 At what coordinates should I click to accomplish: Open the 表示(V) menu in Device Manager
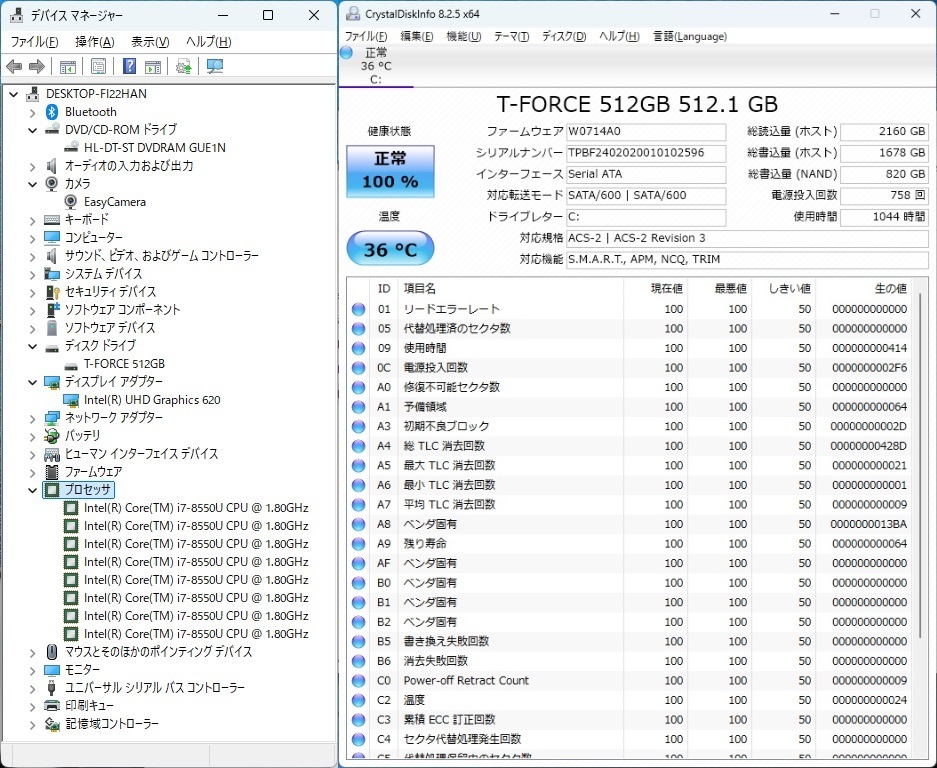tap(150, 42)
